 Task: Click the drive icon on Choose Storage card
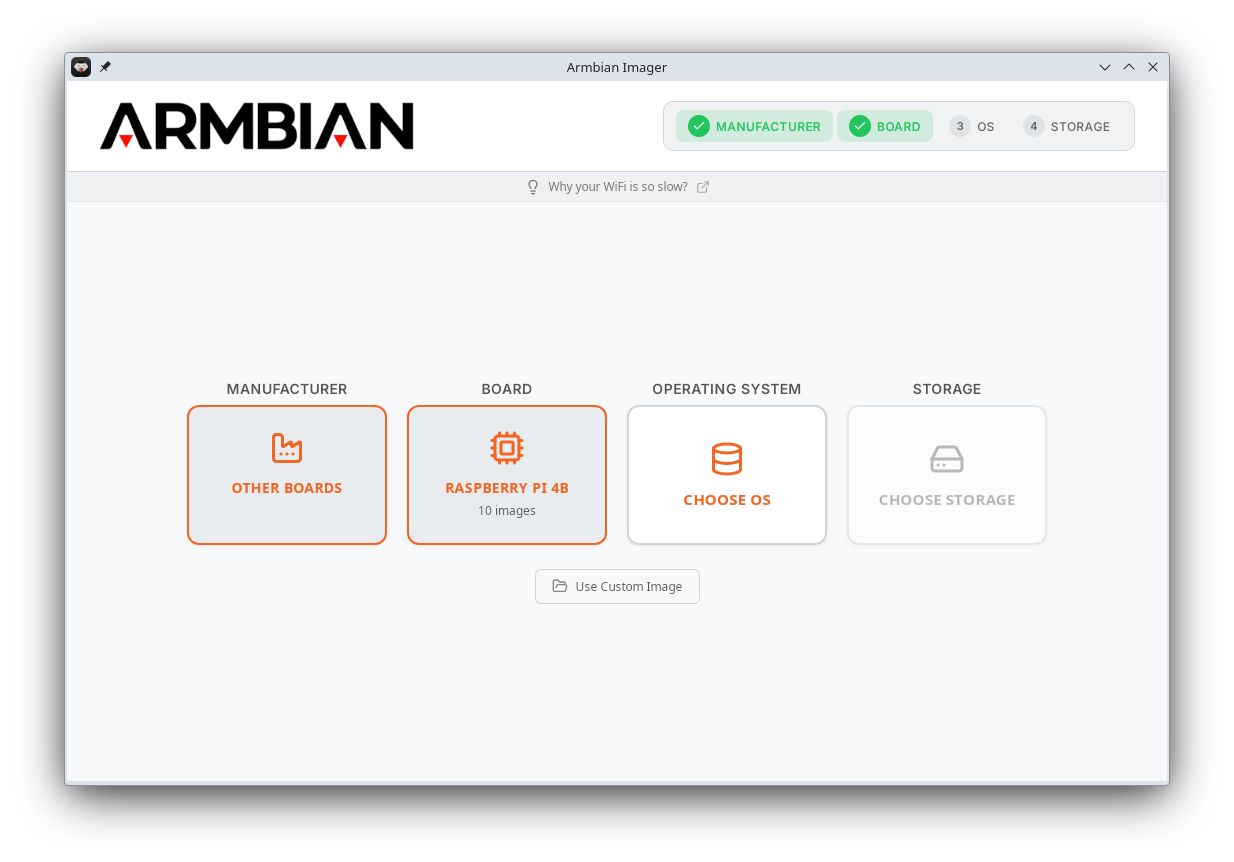(946, 459)
